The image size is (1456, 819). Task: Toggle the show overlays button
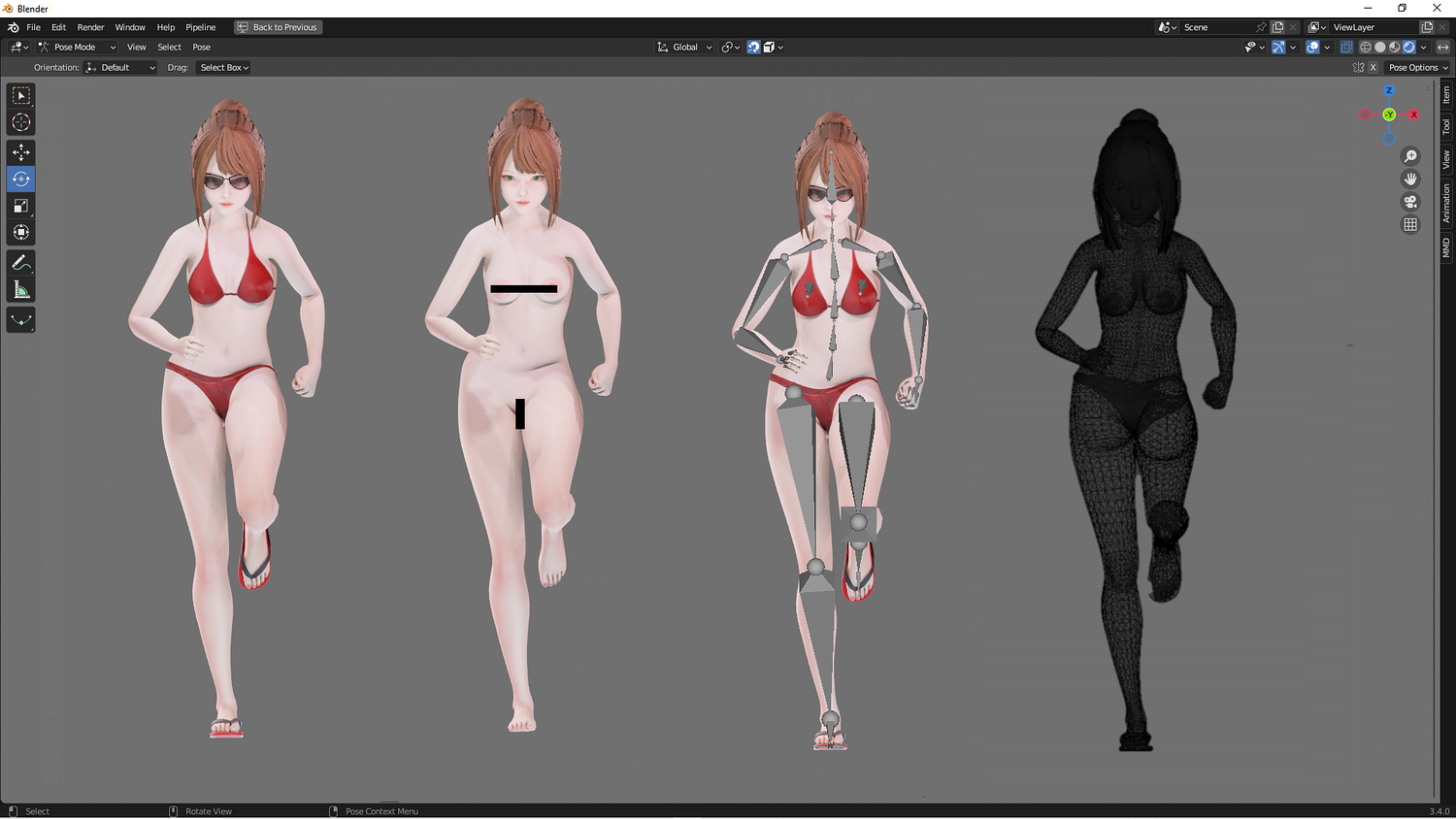tap(1312, 47)
